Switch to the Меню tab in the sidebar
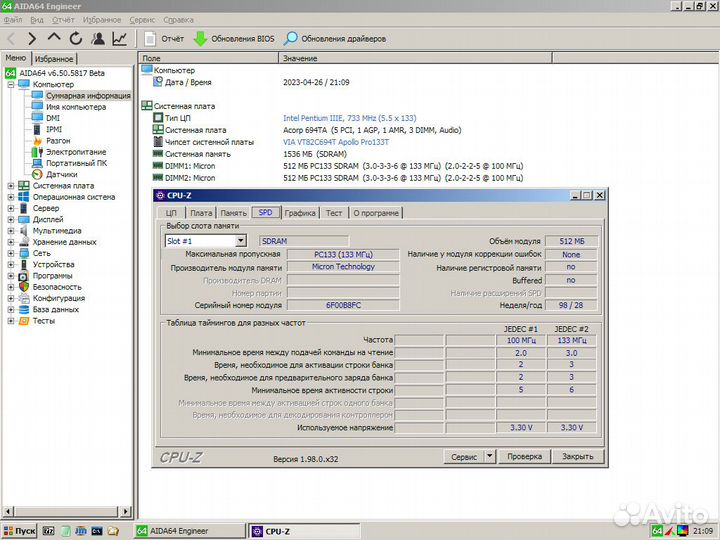 (x=16, y=58)
